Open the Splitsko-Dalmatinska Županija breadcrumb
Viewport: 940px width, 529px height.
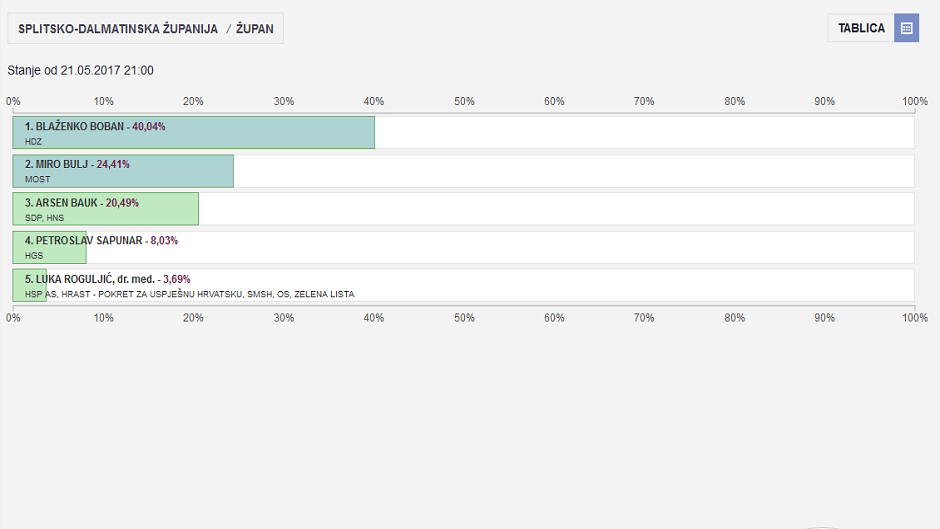[118, 29]
